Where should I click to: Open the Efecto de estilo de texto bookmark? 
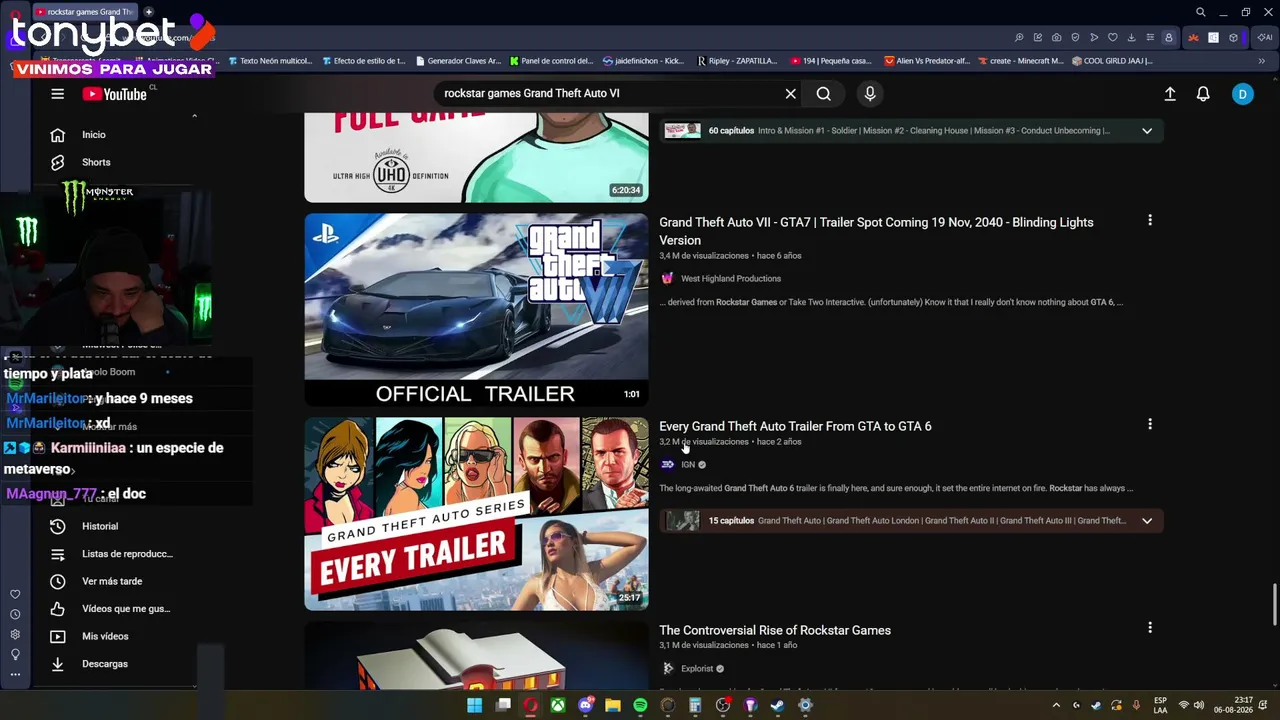(364, 61)
